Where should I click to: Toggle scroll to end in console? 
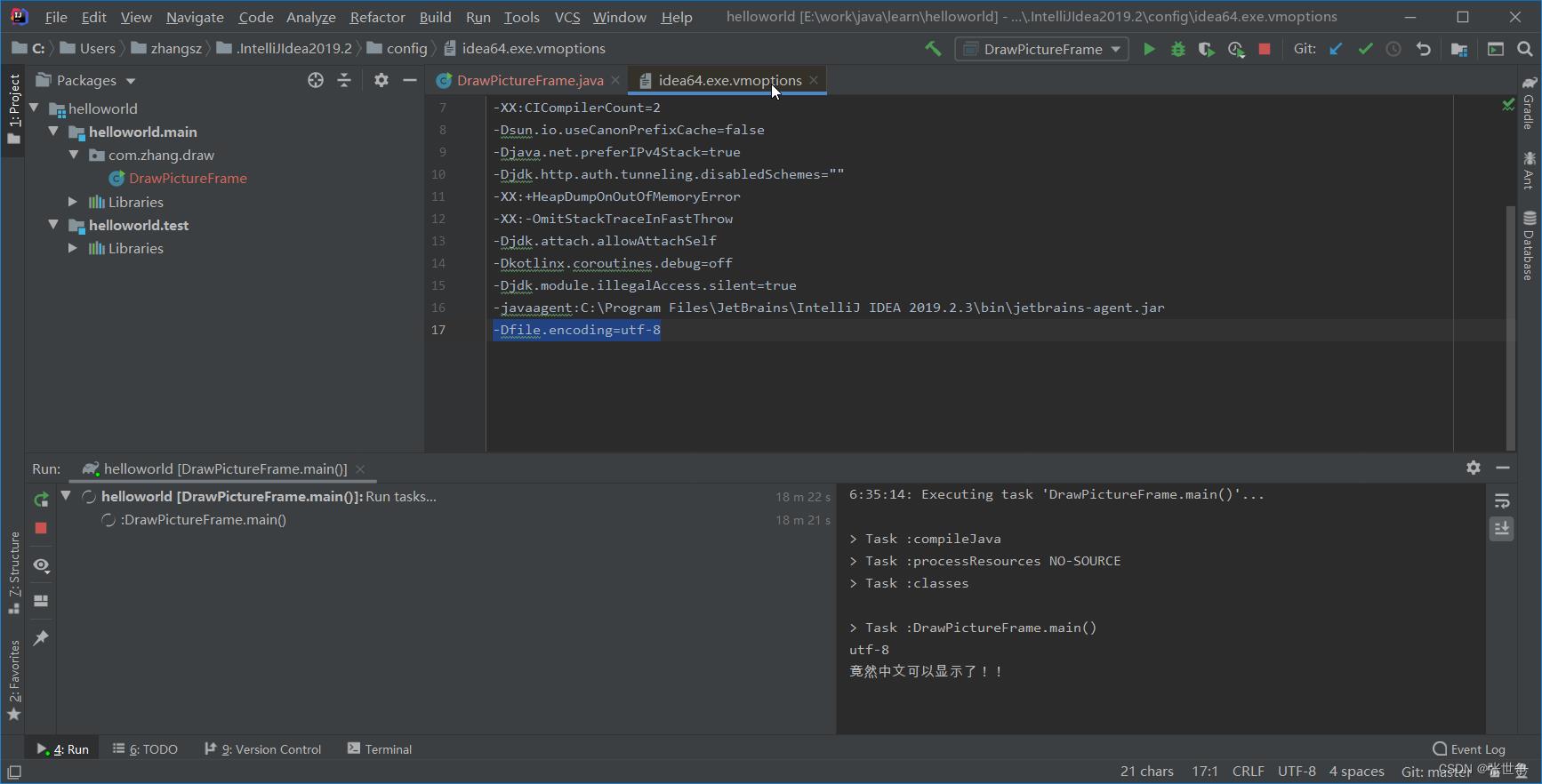click(1502, 529)
